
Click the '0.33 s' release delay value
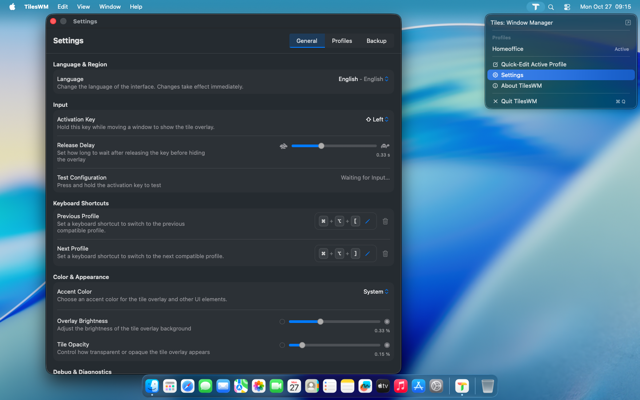[x=383, y=155]
